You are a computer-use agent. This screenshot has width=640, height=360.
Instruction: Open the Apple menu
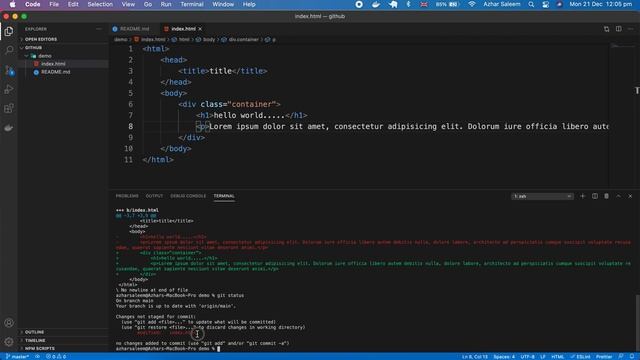coord(12,4)
